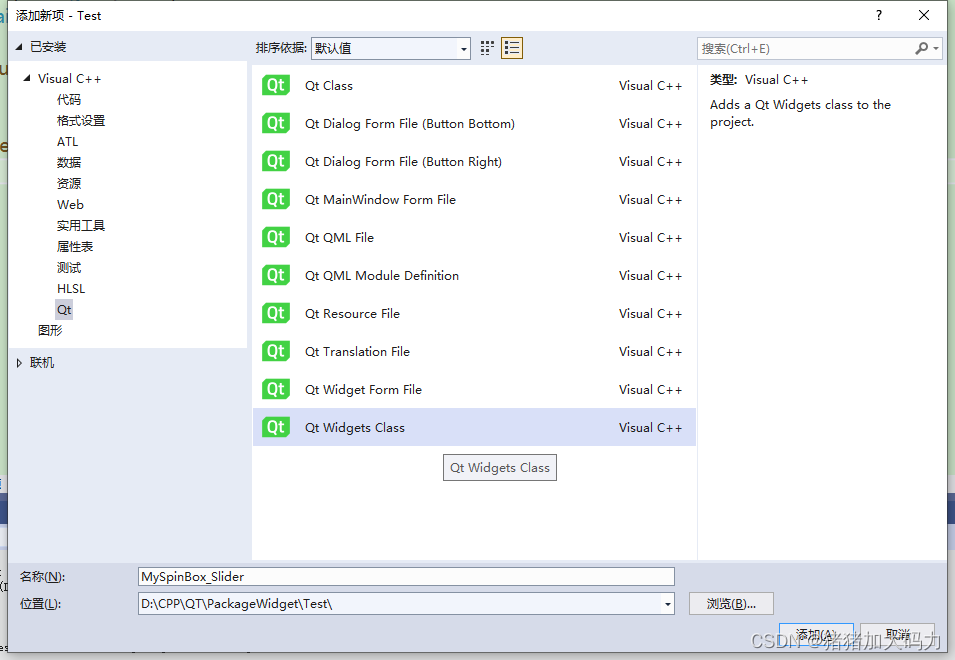The image size is (955, 660).
Task: Select Qt Dialog Form File (Button Bottom)
Action: [474, 124]
